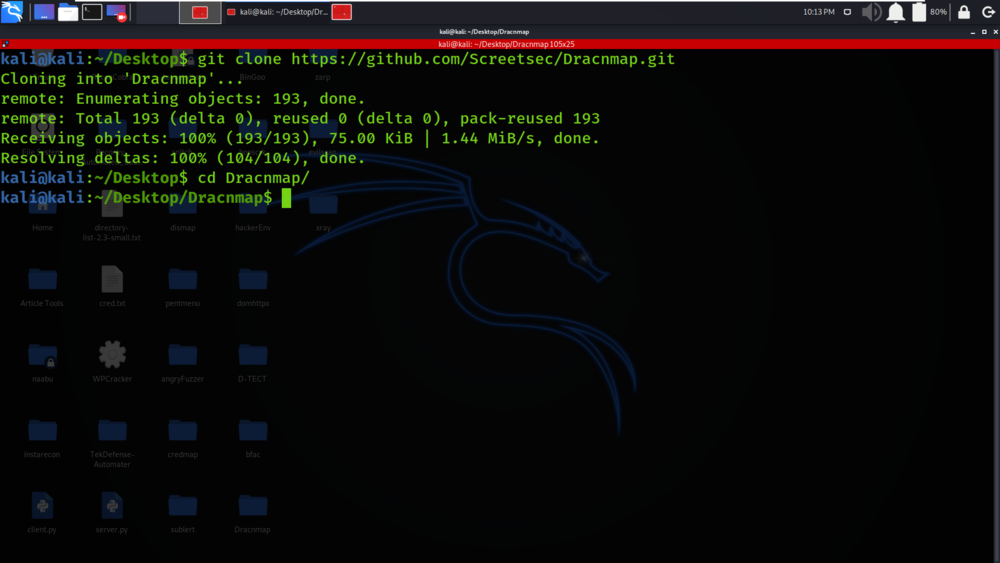
Task: Click the "cd Dracnmap/" command text
Action: (x=253, y=178)
